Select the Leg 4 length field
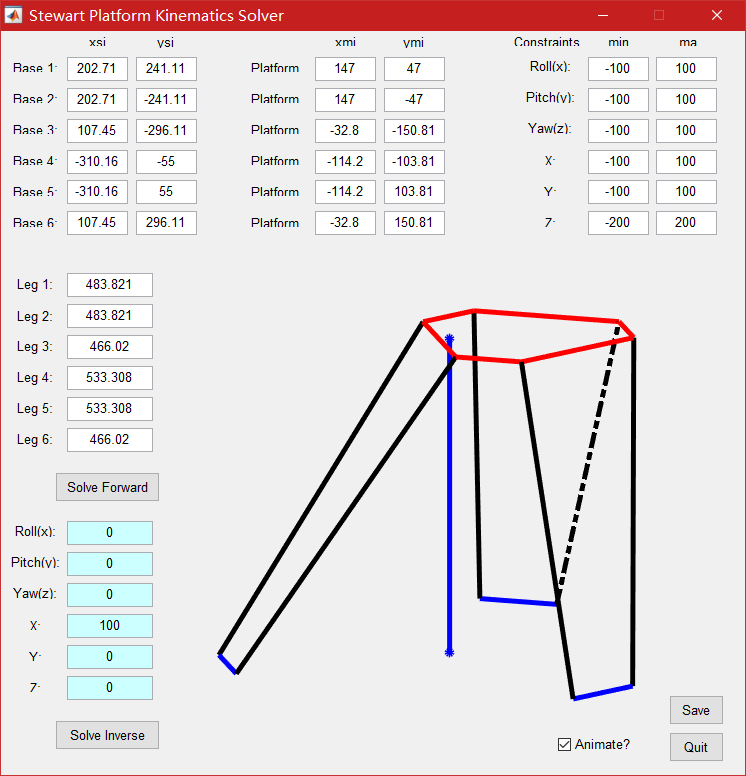The image size is (746, 776). pyautogui.click(x=110, y=378)
